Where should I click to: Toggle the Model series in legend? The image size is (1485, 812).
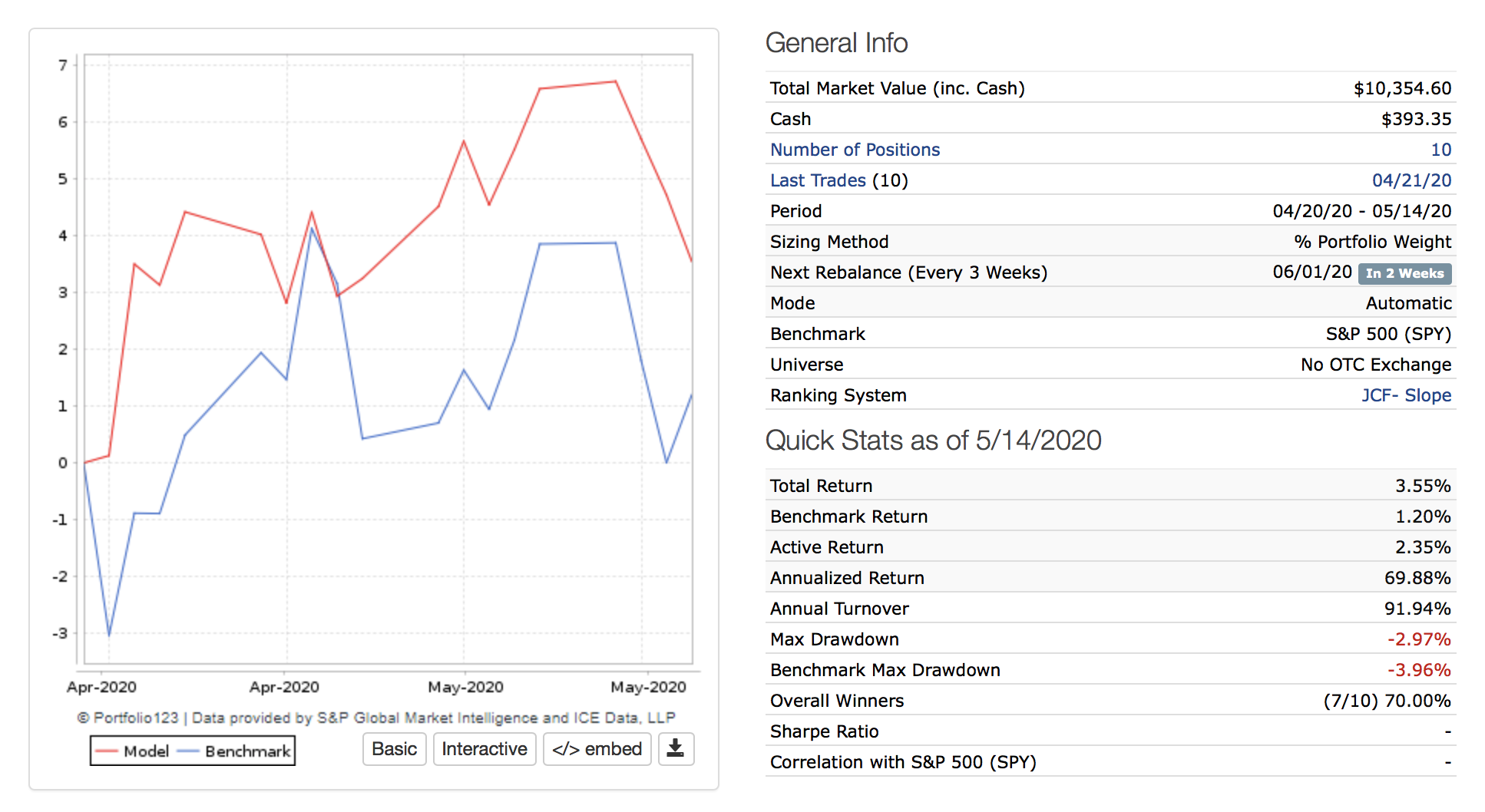click(133, 751)
